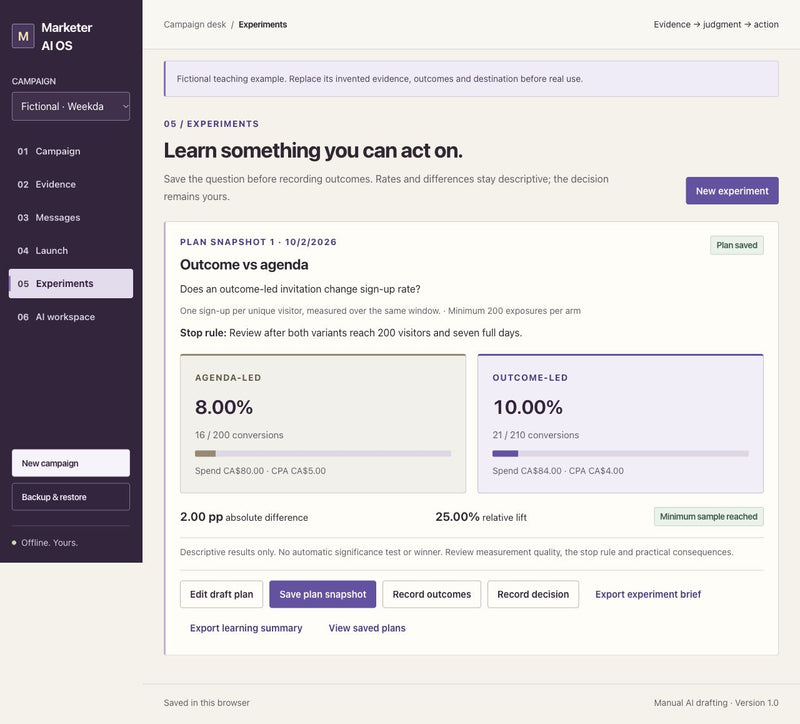Click Campaign desk breadcrumb
Screen dimensions: 800x724
point(195,24)
